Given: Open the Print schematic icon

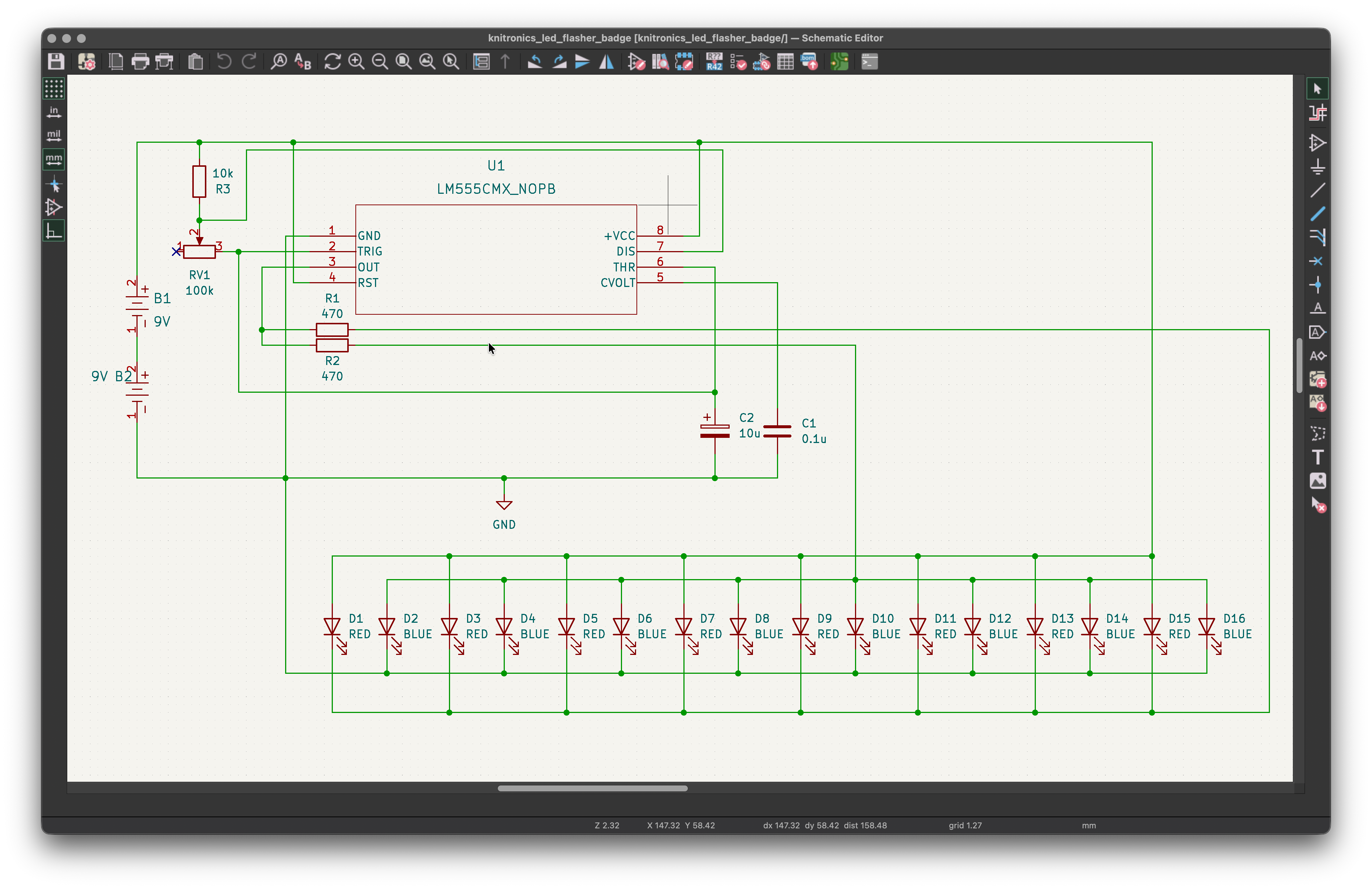Looking at the screenshot, I should pos(140,62).
